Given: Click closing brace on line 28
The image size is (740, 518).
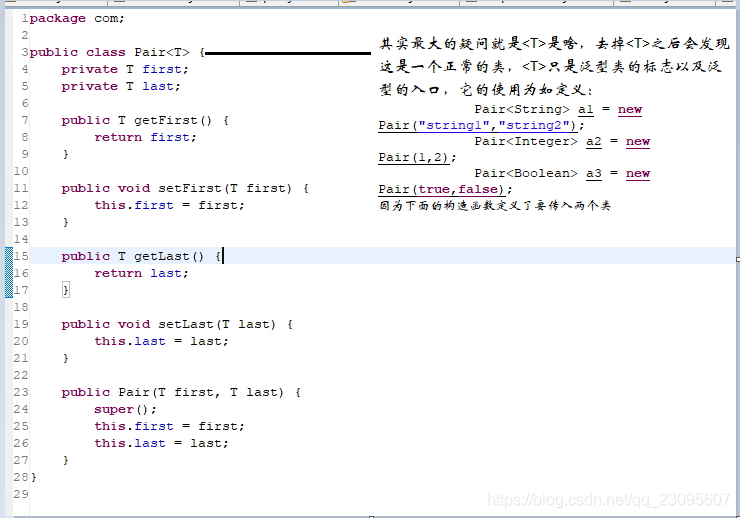Looking at the screenshot, I should tap(34, 477).
